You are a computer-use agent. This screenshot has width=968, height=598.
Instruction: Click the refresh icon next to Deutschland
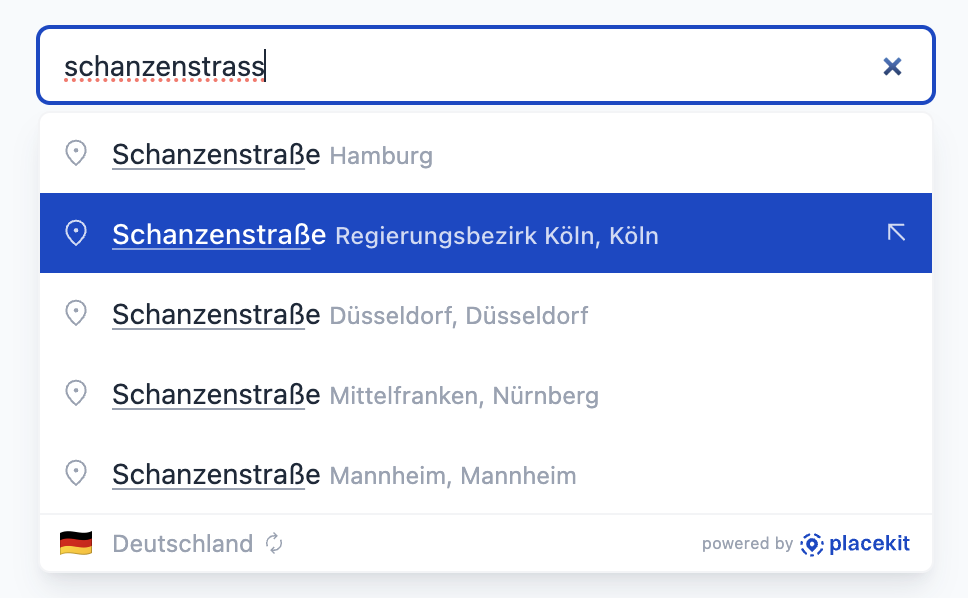click(274, 544)
